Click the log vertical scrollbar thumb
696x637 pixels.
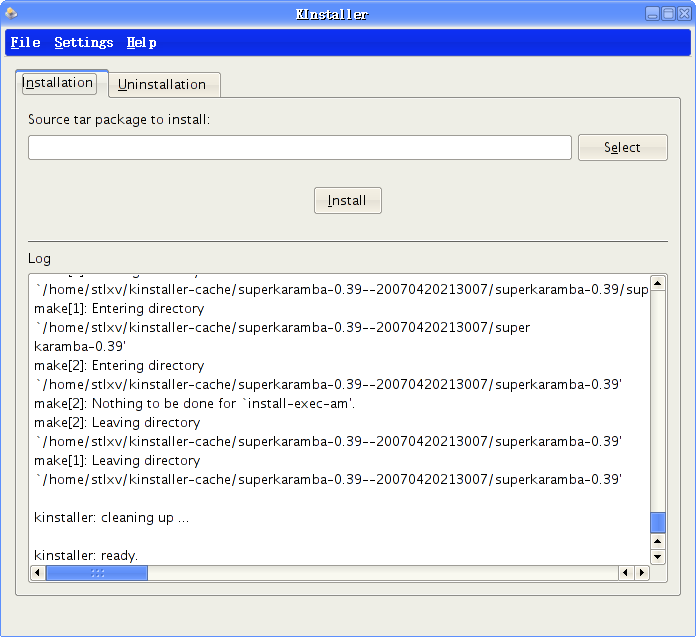click(657, 522)
